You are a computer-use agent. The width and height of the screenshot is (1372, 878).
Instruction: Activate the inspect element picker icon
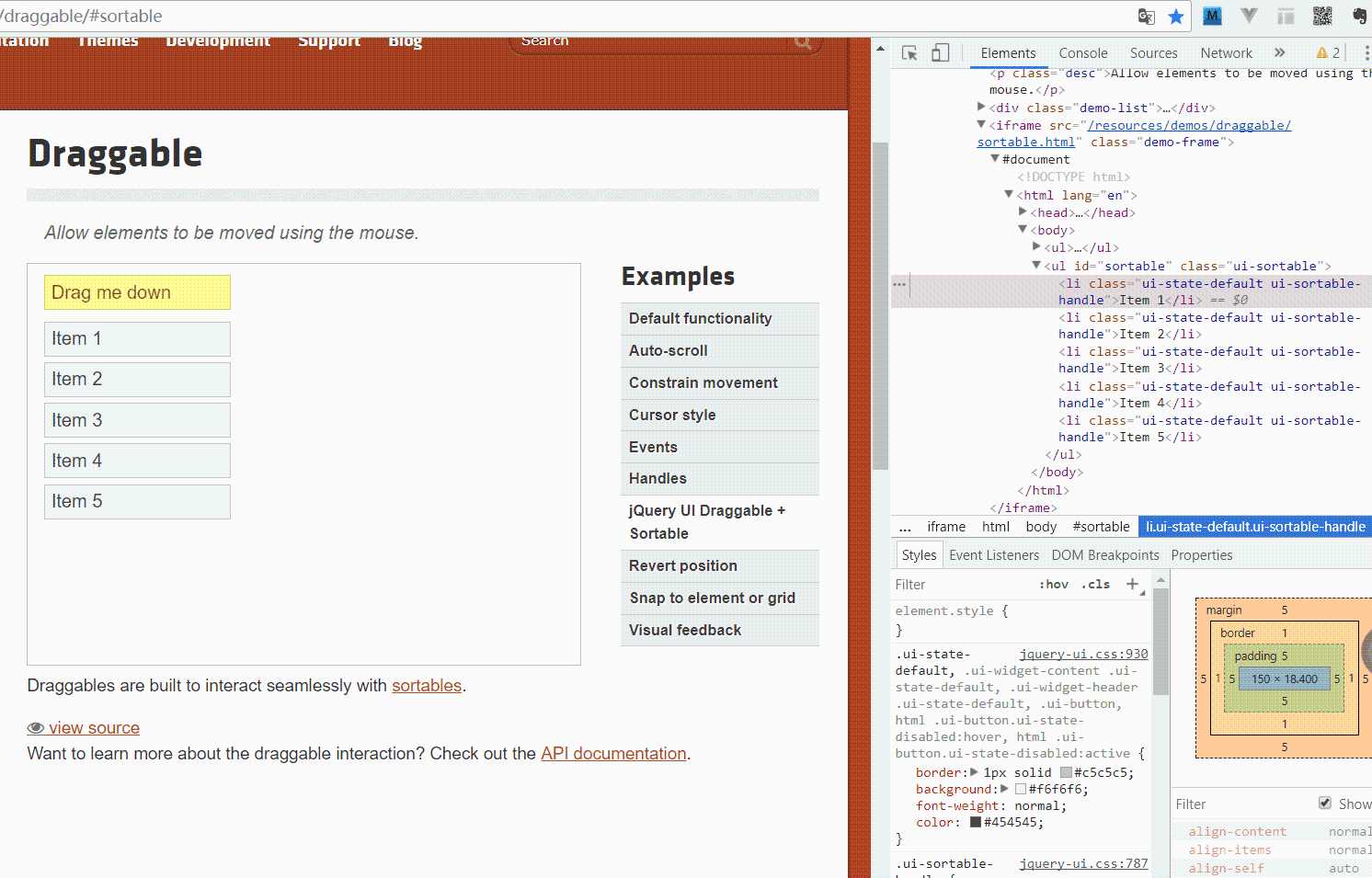coord(909,53)
